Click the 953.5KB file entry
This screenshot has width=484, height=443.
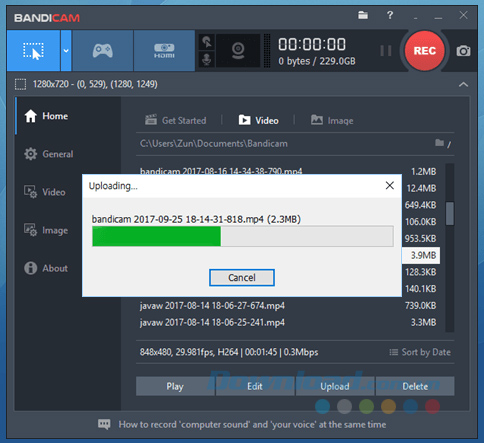pyautogui.click(x=421, y=238)
